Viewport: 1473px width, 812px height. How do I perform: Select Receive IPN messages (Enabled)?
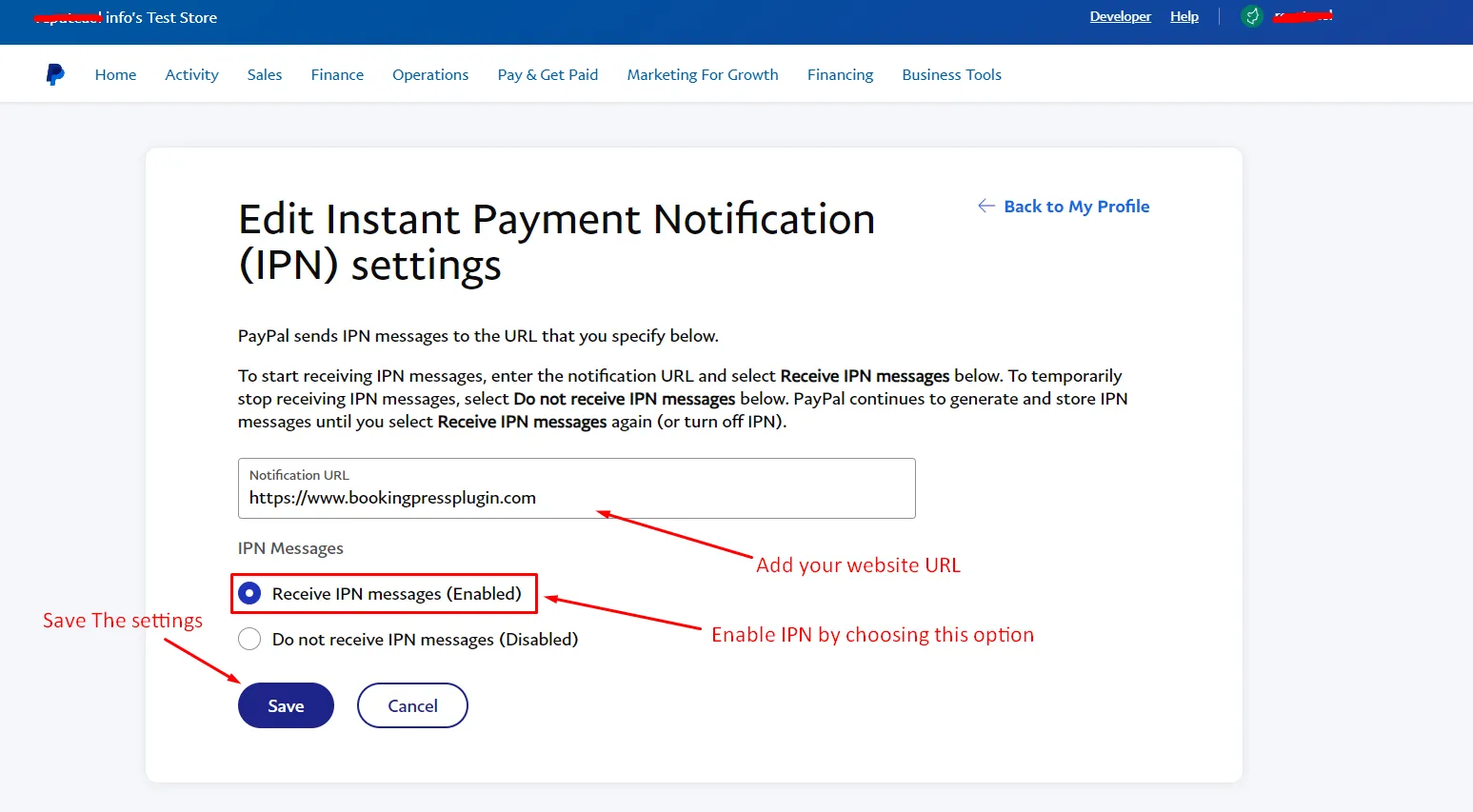249,593
